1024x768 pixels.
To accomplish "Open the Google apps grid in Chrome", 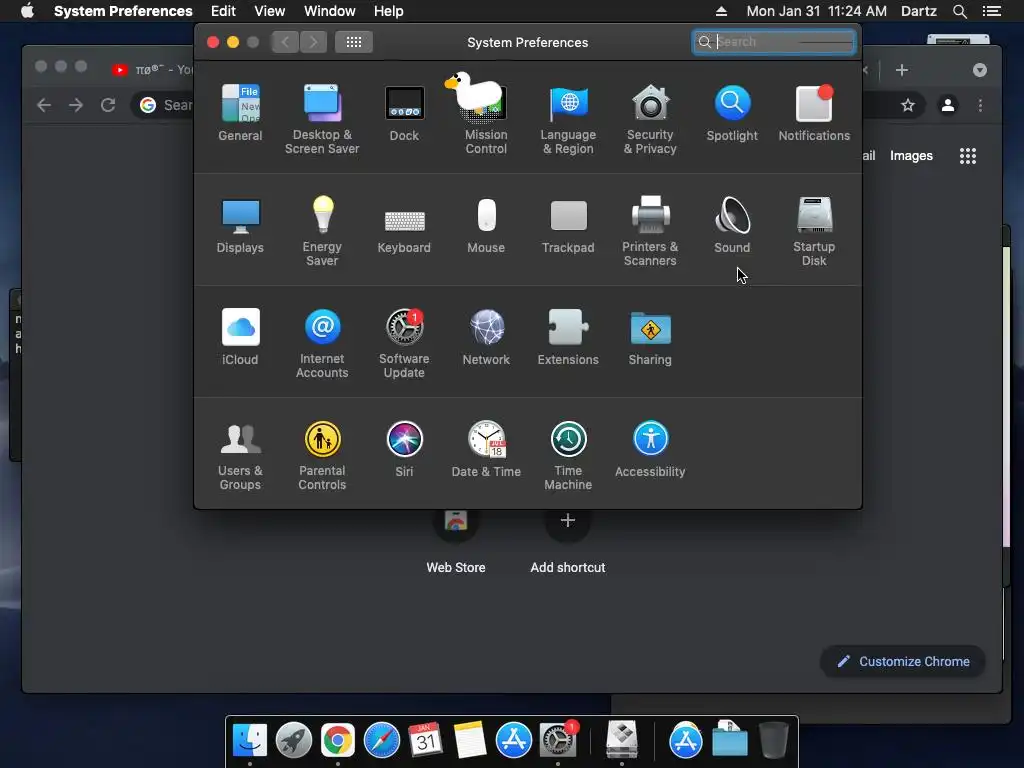I will 968,155.
